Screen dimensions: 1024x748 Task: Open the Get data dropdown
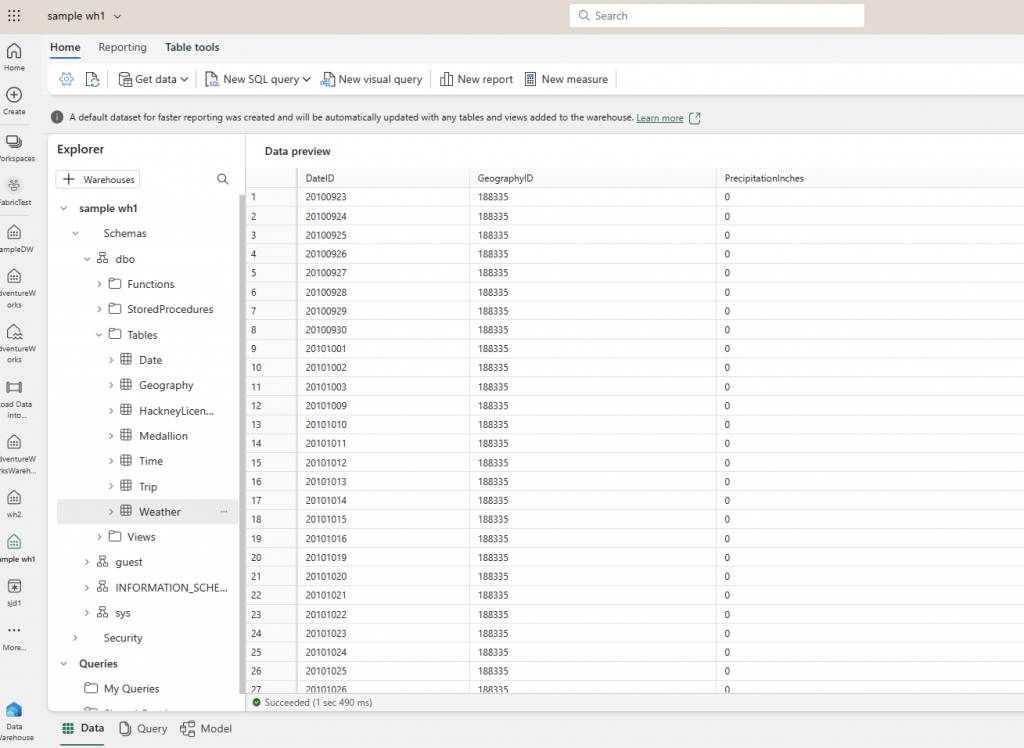tap(153, 79)
